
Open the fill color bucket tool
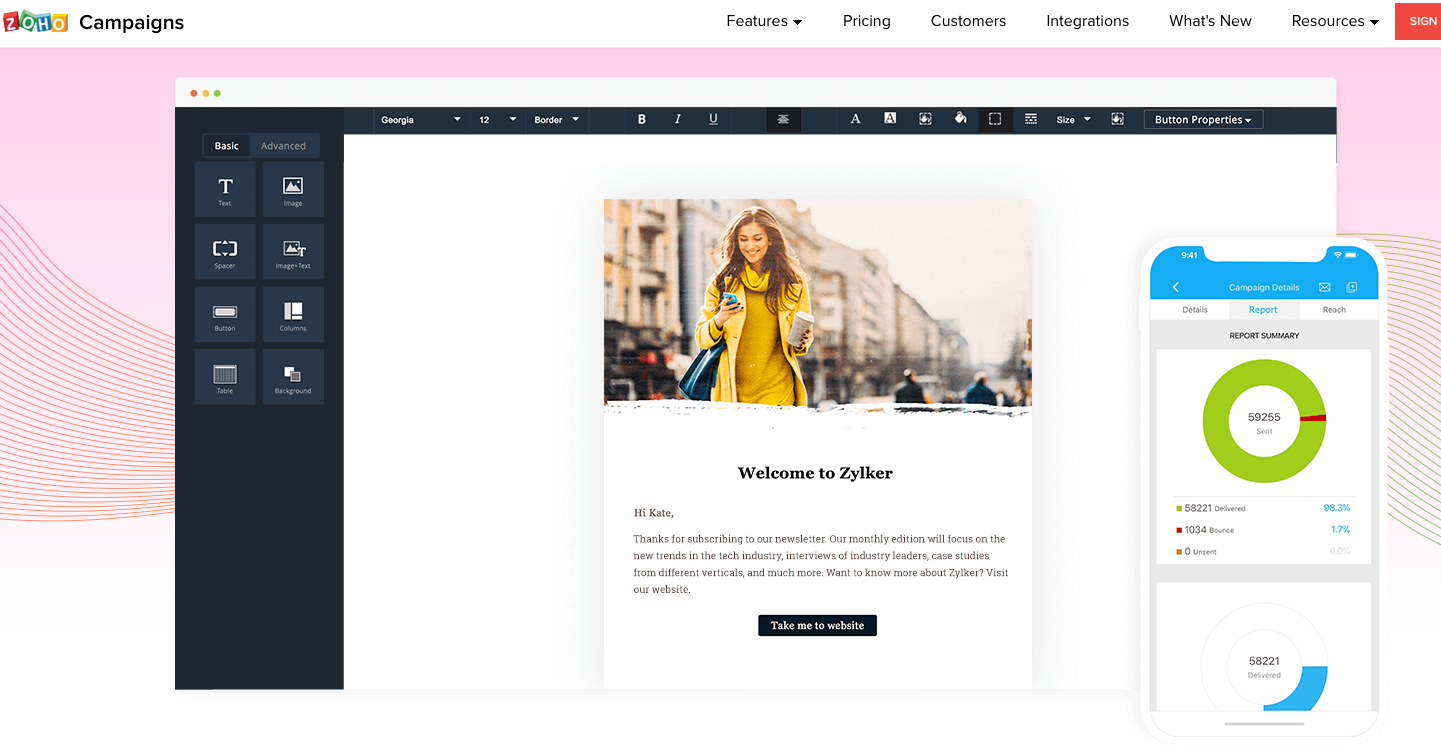(960, 119)
